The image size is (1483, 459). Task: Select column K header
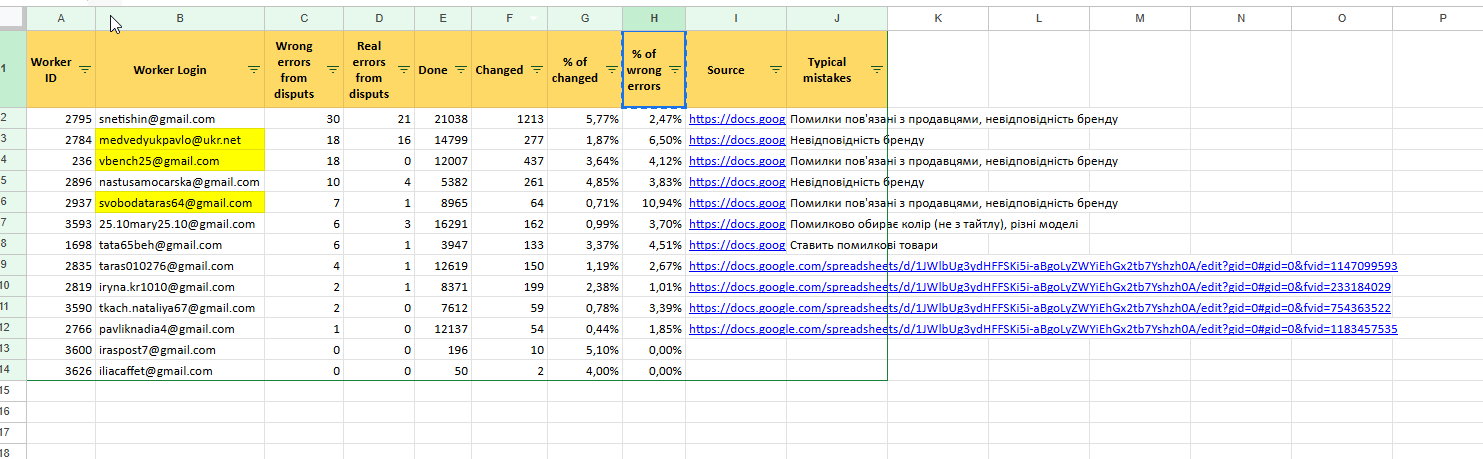[938, 18]
